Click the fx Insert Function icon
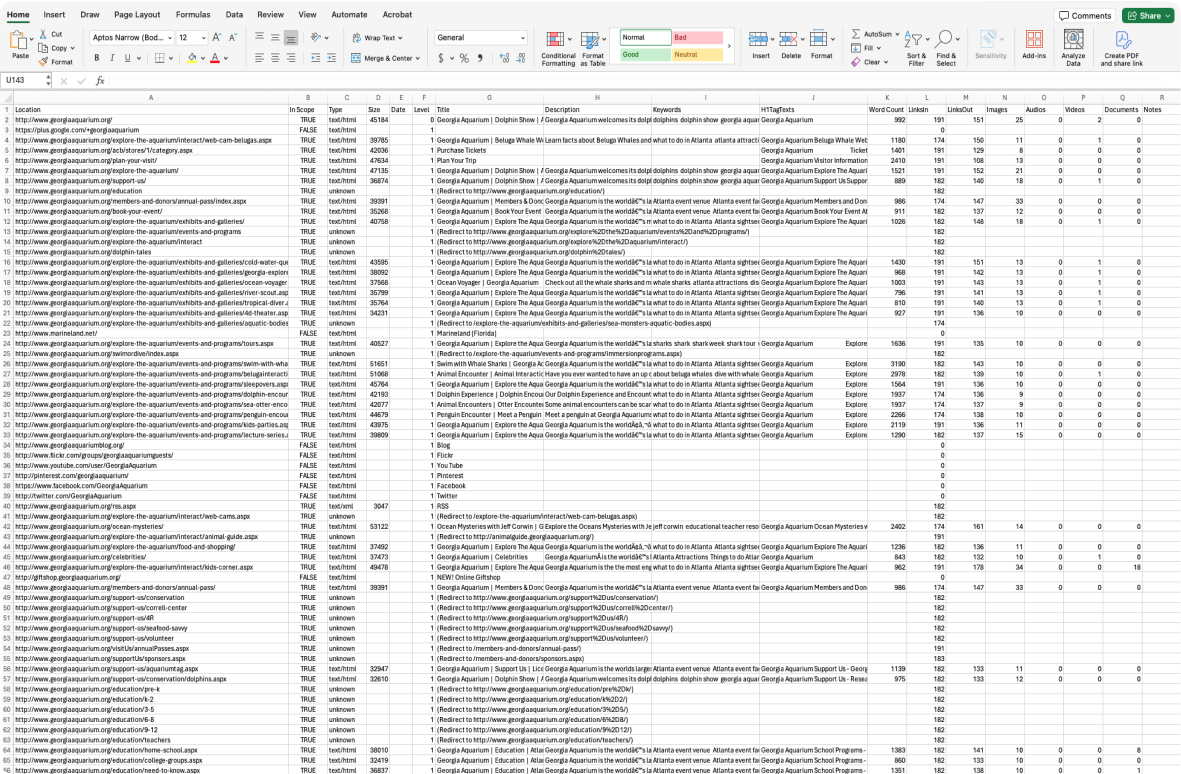Screen dimensions: 1181x774 (x=100, y=81)
